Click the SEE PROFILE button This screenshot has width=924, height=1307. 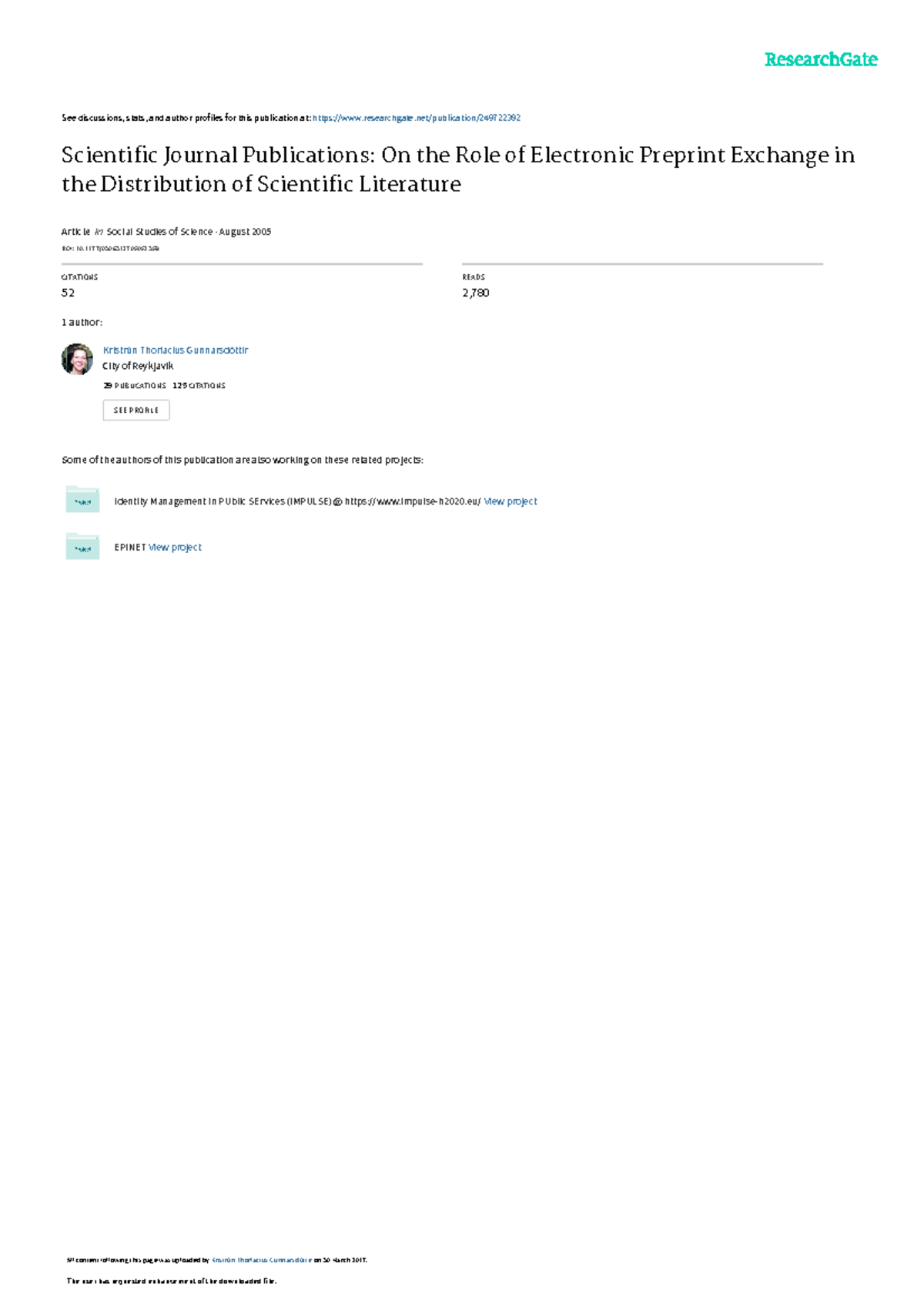[136, 410]
